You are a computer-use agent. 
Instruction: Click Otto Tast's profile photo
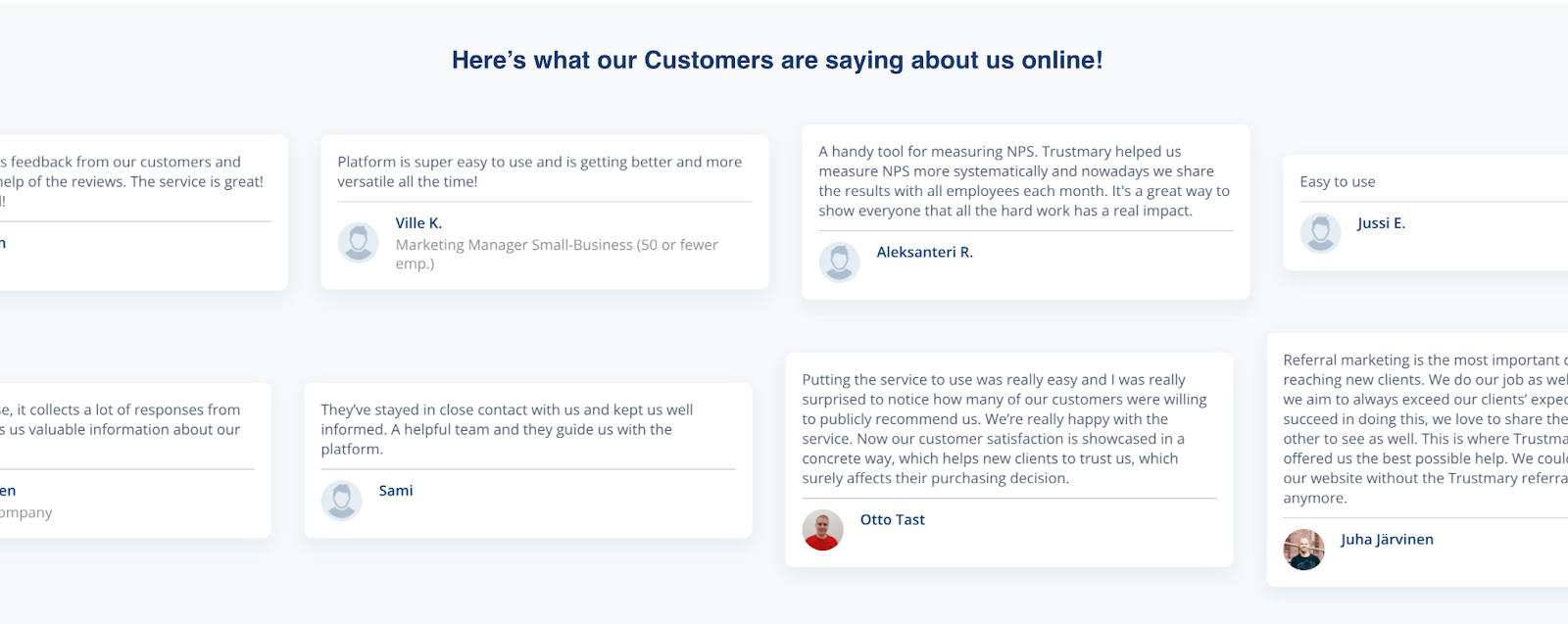tap(822, 530)
